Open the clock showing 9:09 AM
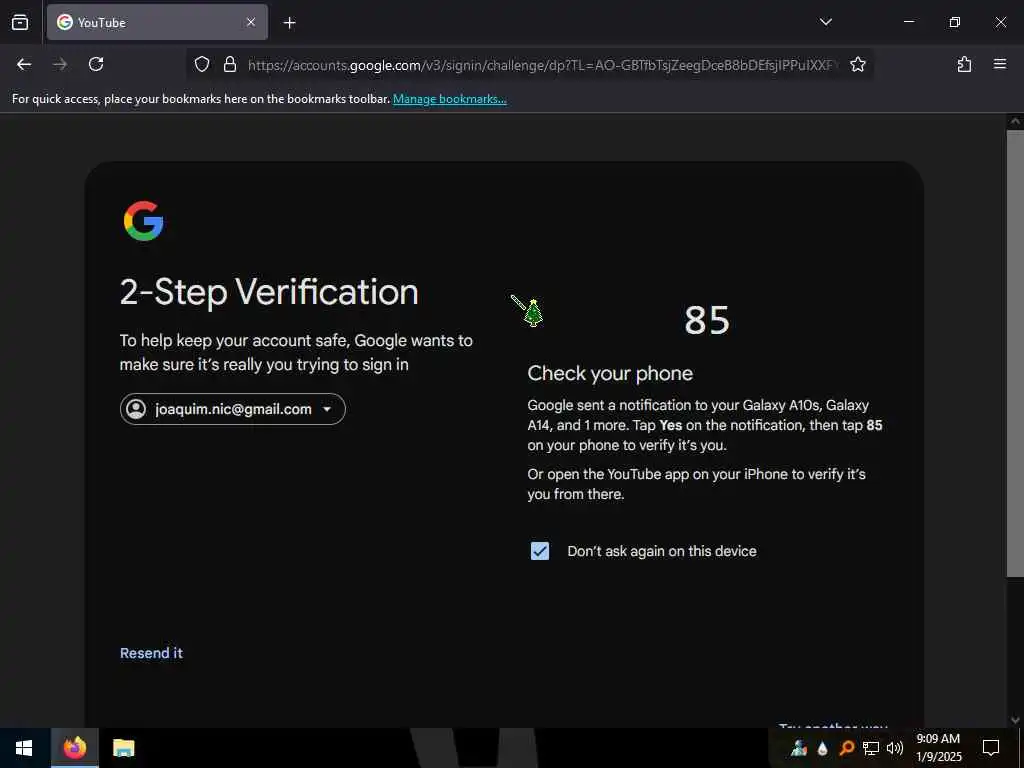The width and height of the screenshot is (1024, 768). 938,748
